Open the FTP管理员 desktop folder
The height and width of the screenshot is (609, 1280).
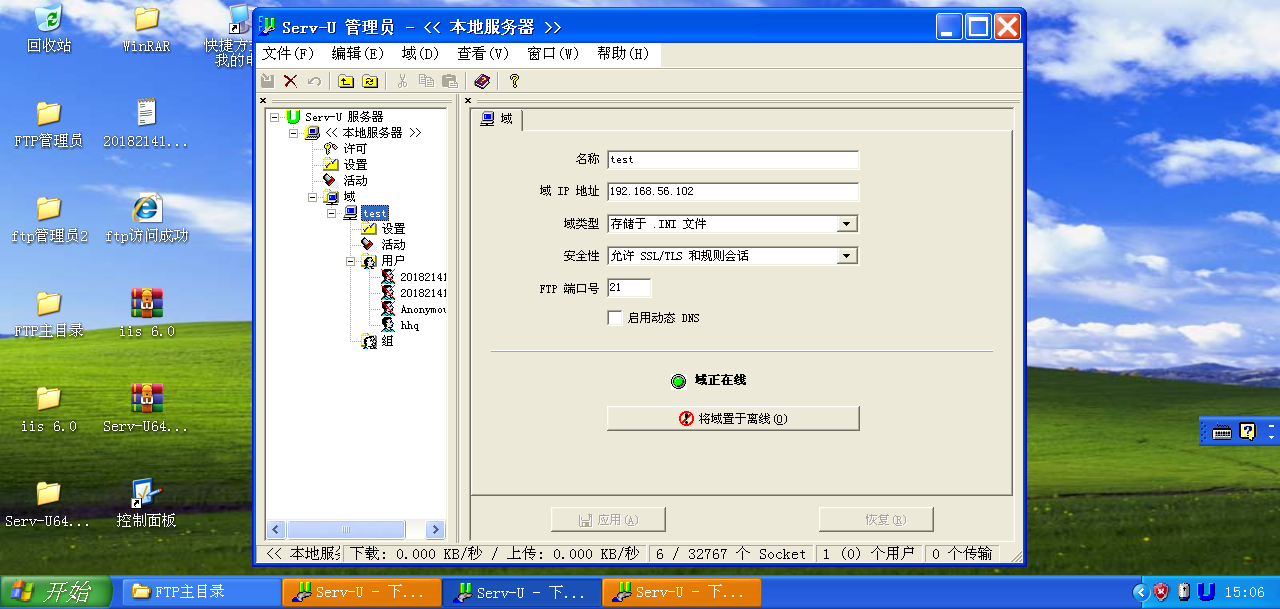(x=48, y=124)
